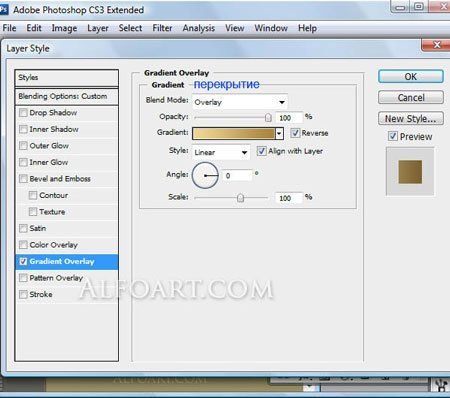Screen dimensions: 450x398
Task: Check the Texture checkbox
Action: pos(33,212)
